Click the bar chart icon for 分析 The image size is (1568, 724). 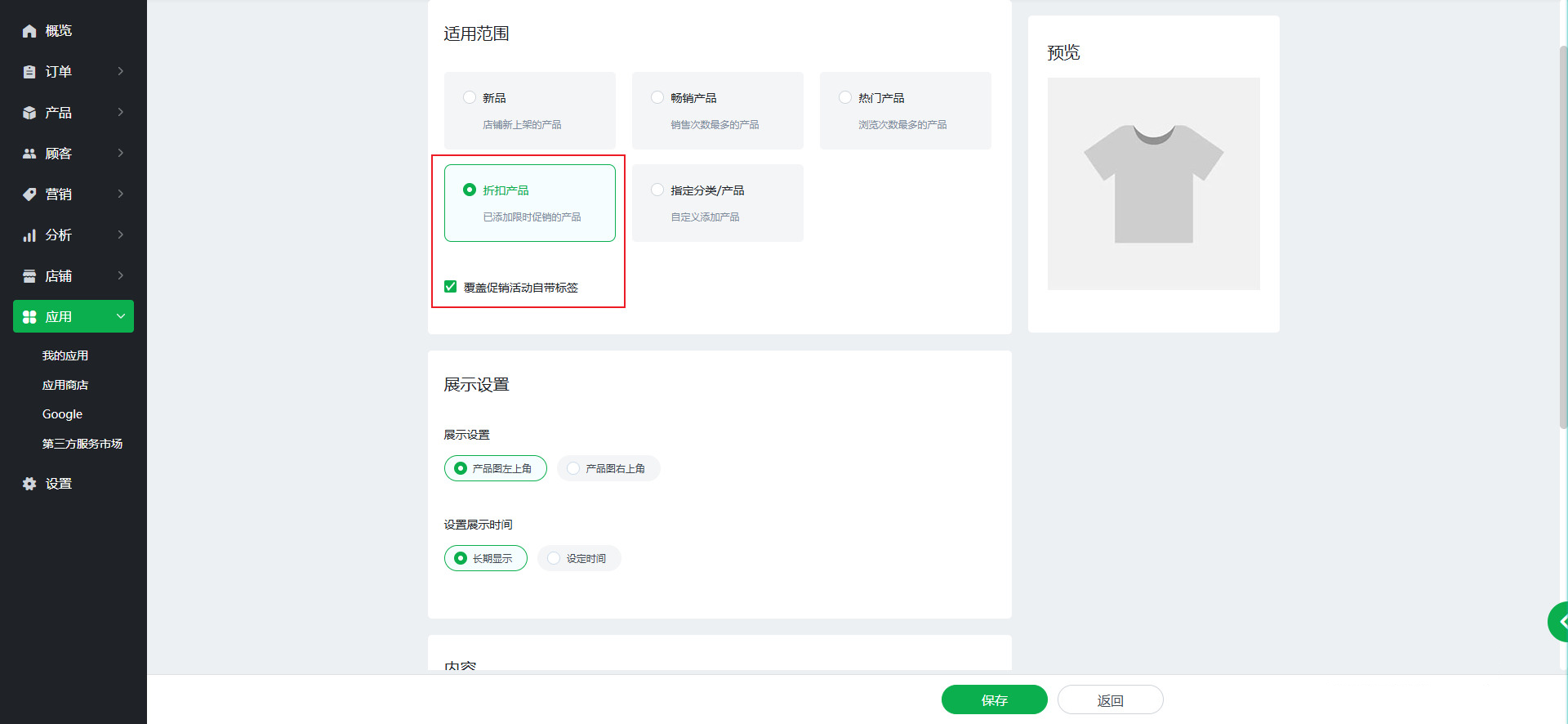pos(29,235)
